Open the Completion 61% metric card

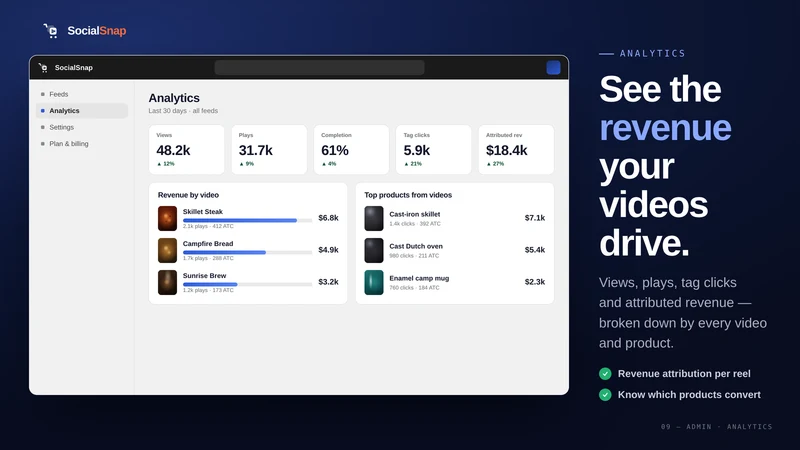[352, 149]
